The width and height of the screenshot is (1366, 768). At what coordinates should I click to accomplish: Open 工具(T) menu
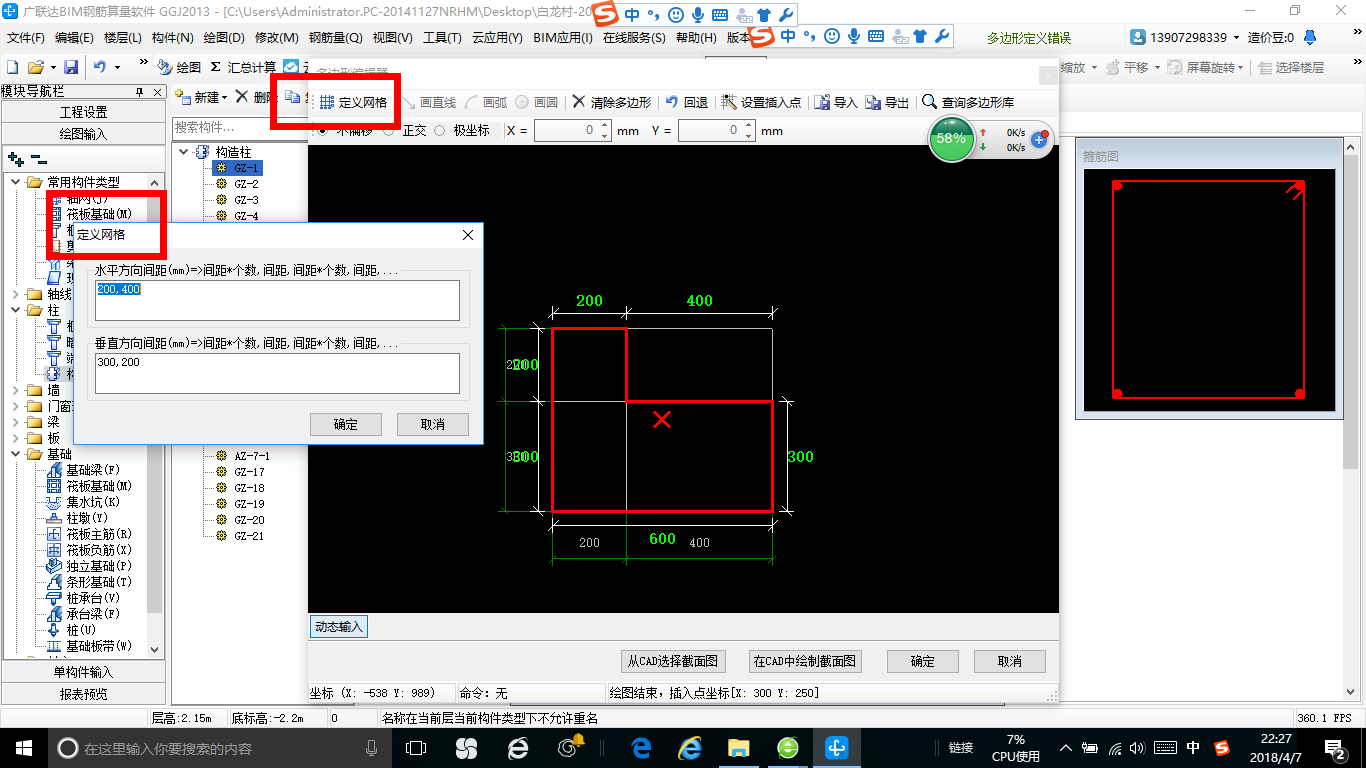[442, 37]
